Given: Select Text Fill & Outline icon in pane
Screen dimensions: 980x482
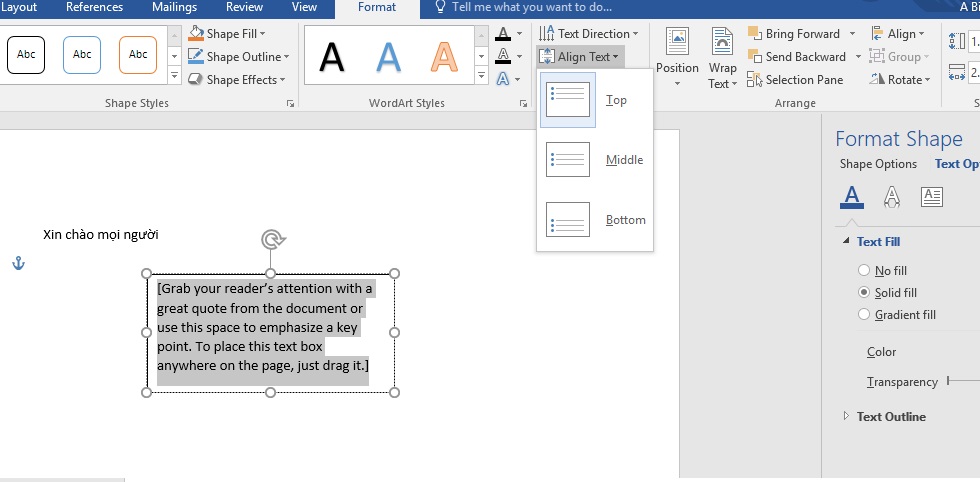Looking at the screenshot, I should (851, 197).
